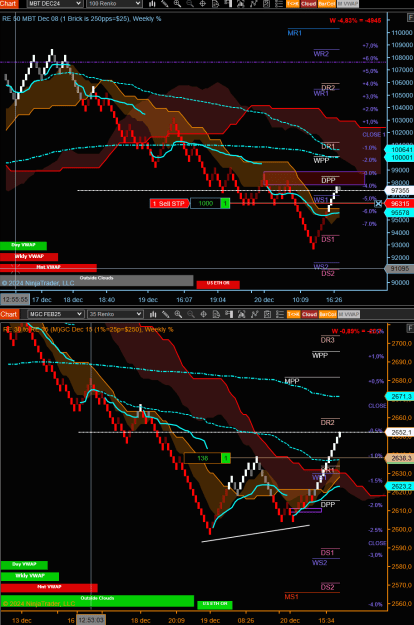
Task: Toggle M VWAP button in MGC toolbar
Action: [349, 314]
